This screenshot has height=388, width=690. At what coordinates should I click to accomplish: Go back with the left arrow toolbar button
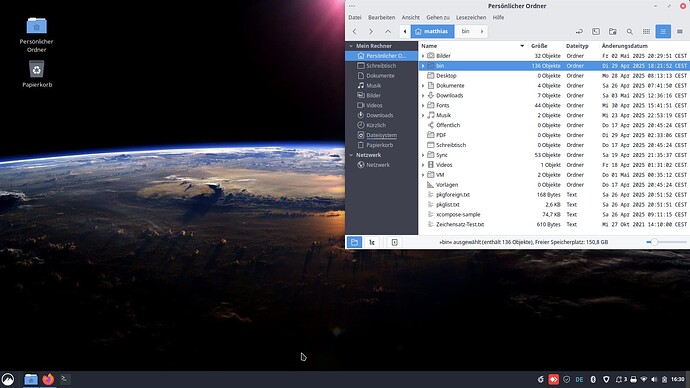coord(355,31)
